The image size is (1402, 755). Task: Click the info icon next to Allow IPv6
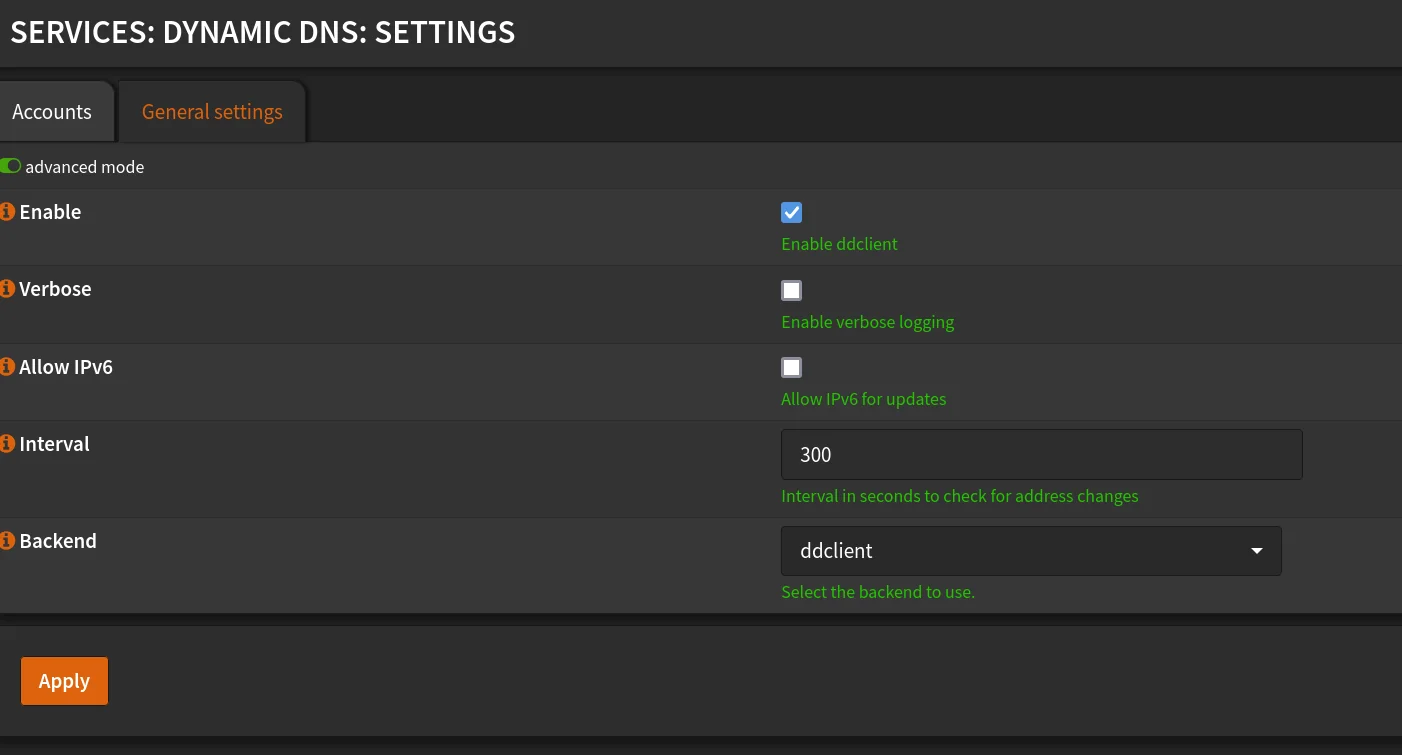click(x=8, y=366)
